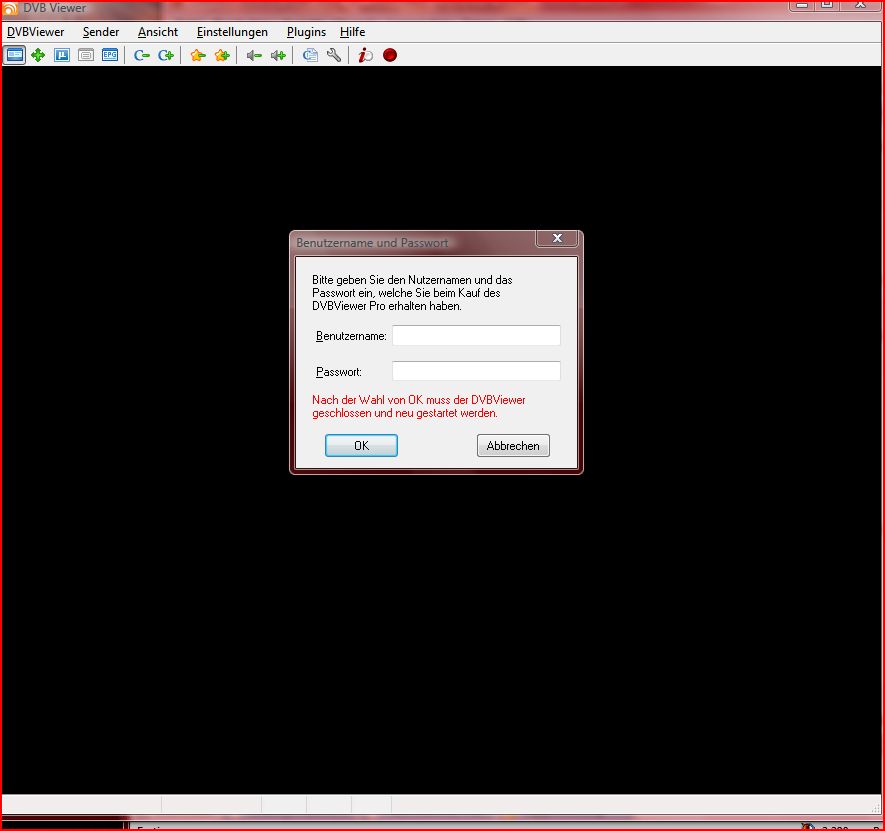Go to next favourite with star plus icon

coord(222,55)
